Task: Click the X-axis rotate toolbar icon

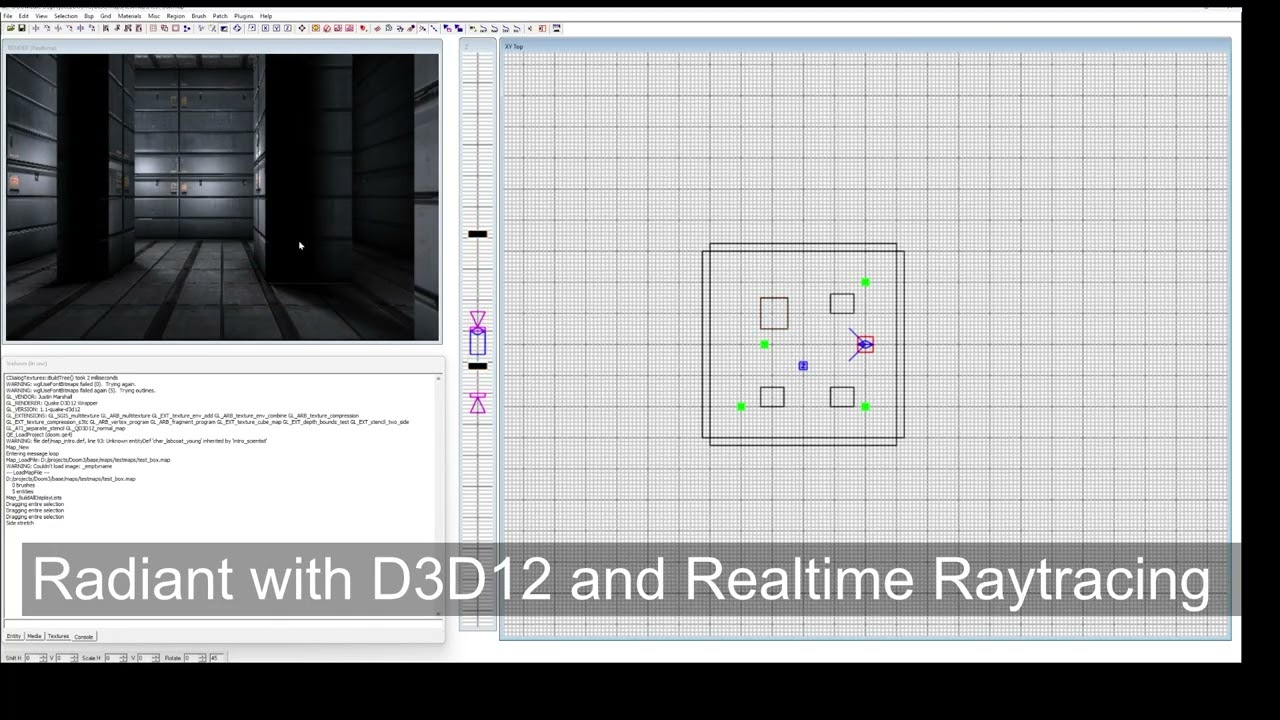Action: click(x=47, y=28)
